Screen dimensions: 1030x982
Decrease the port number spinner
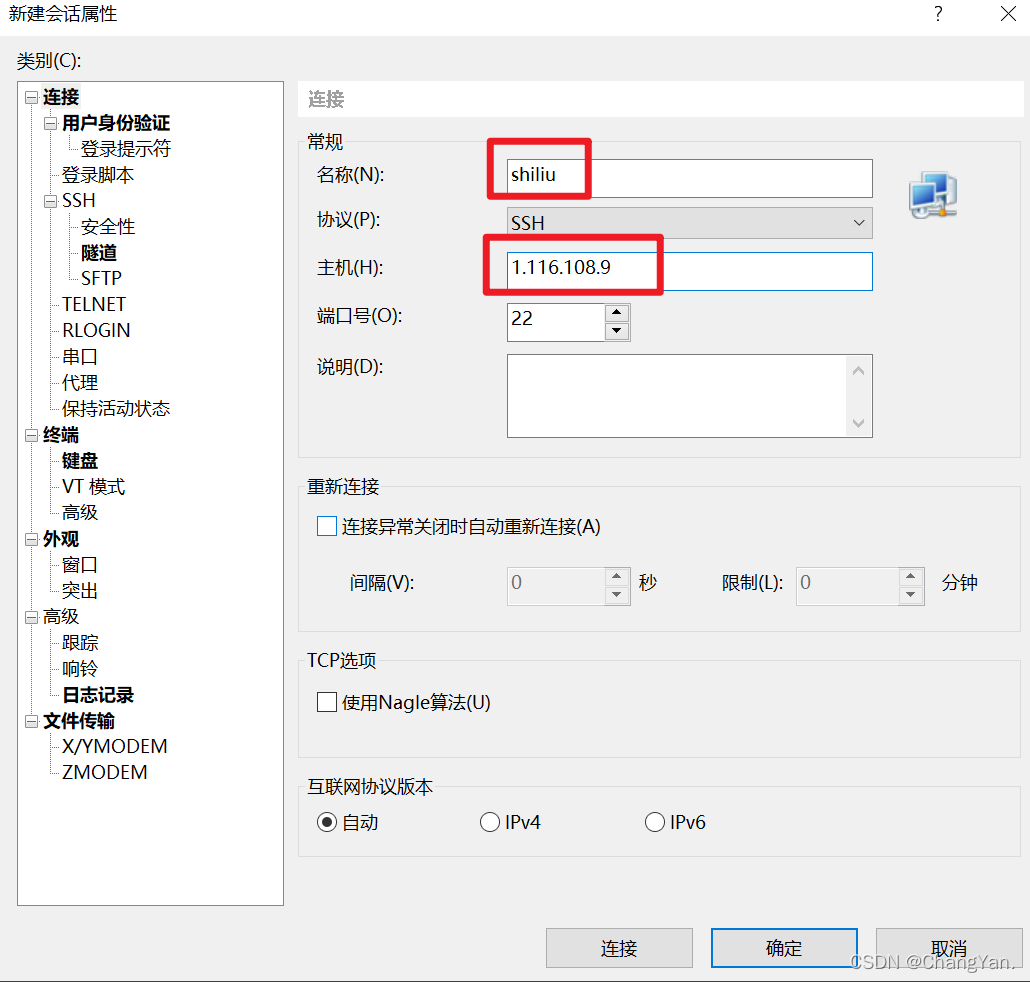[x=617, y=331]
